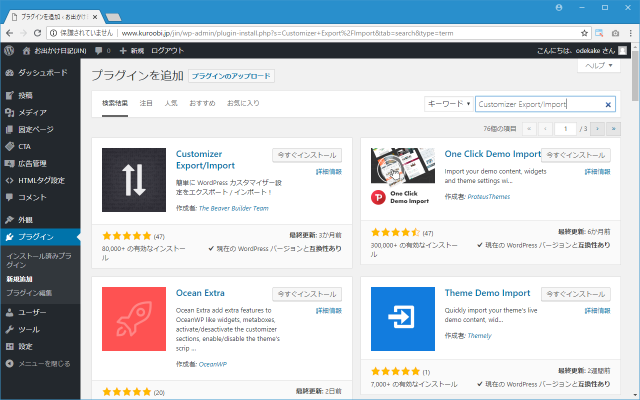Open the comments bubble icon in admin bar
Viewport: 640px width, 400px height.
(101, 50)
